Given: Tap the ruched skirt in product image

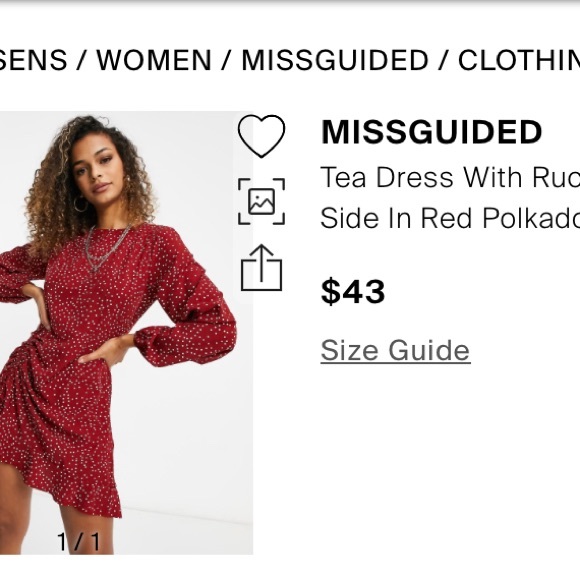Looking at the screenshot, I should (55, 425).
